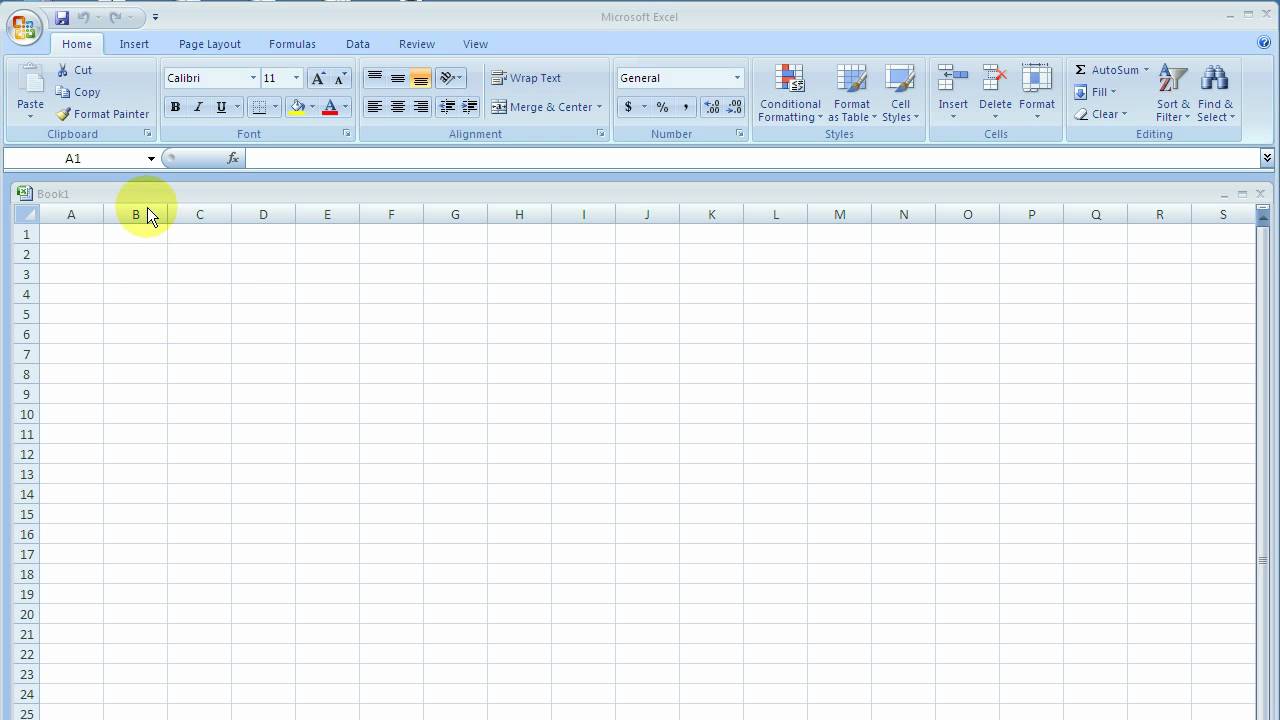The height and width of the screenshot is (720, 1280).
Task: Toggle Align Text Right
Action: 420,107
